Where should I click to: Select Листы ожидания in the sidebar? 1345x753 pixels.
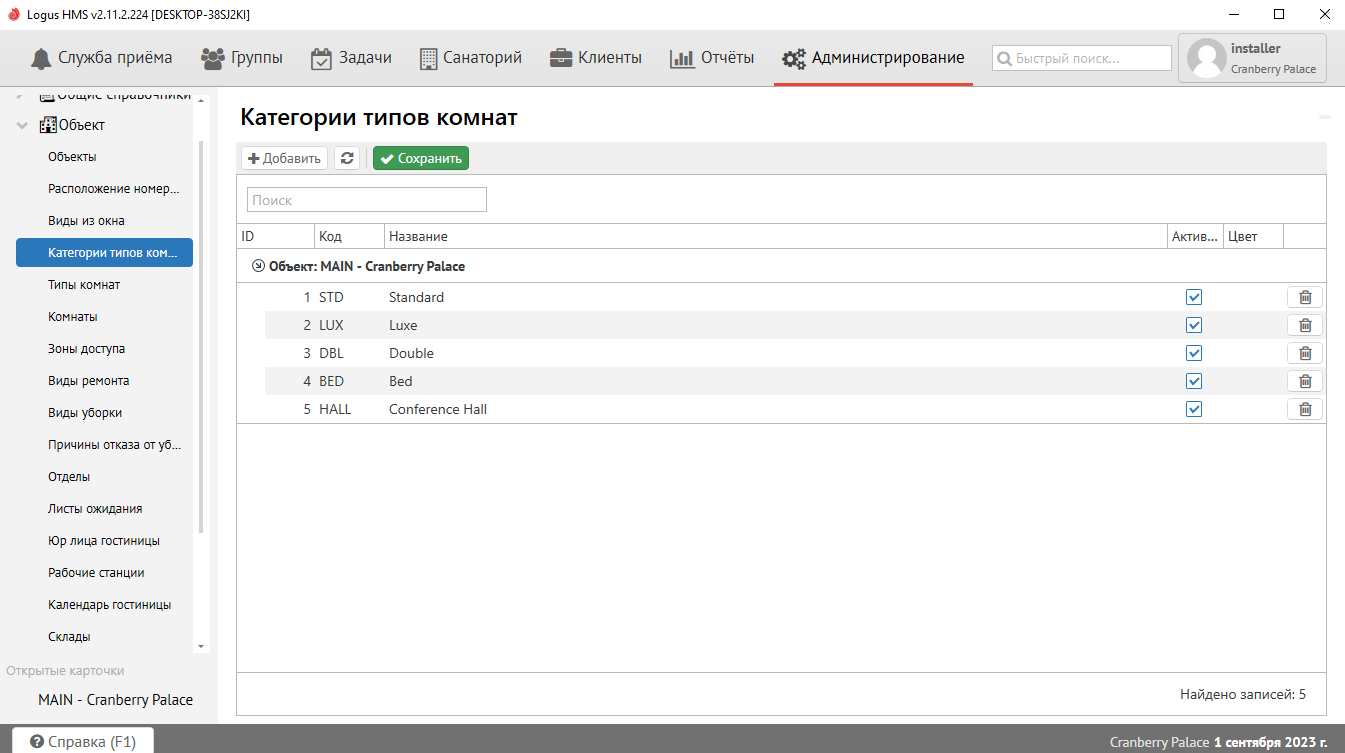coord(95,509)
